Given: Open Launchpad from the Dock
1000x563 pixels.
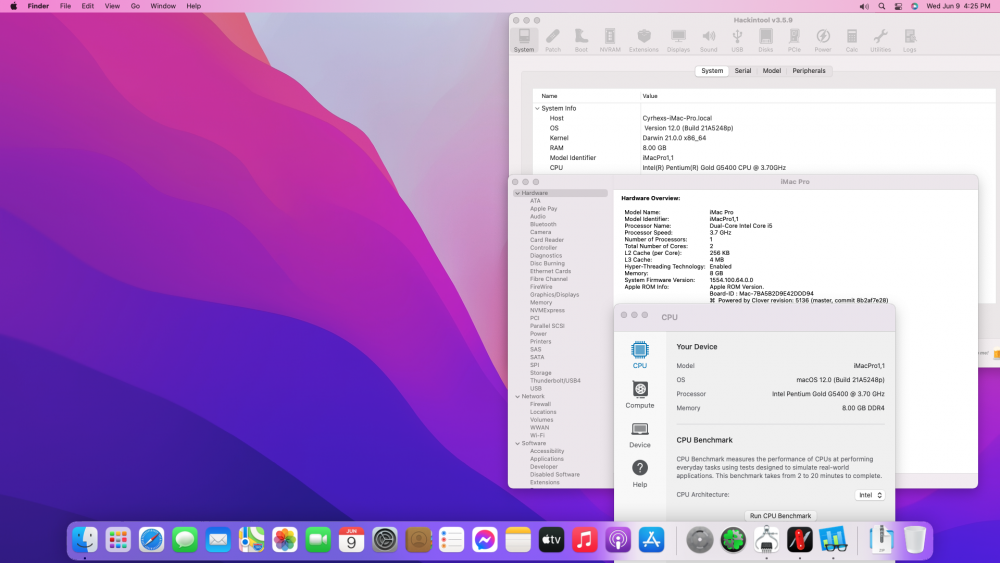Looking at the screenshot, I should (x=118, y=540).
